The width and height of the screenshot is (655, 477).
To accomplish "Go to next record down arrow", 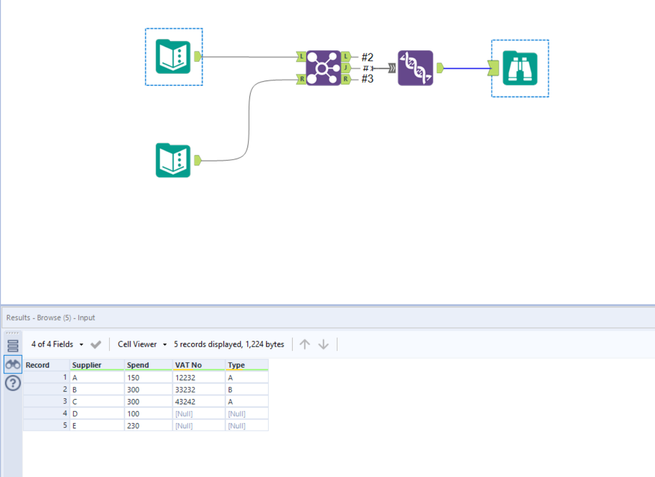I will 323,345.
